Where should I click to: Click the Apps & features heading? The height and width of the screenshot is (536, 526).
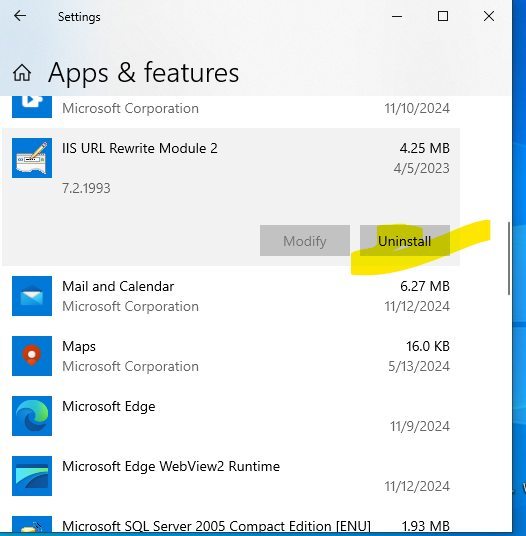point(144,72)
